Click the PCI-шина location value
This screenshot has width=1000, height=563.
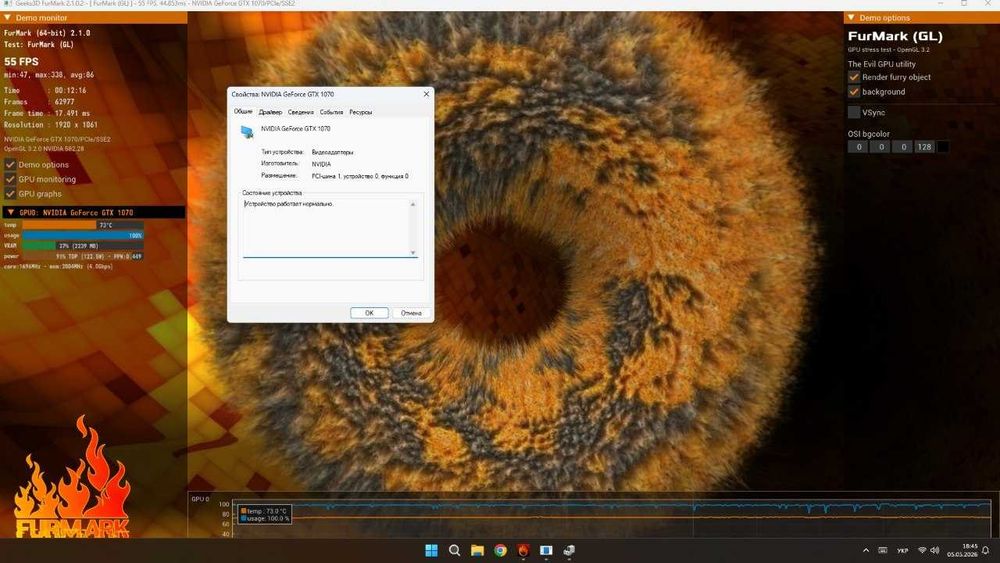tap(360, 176)
